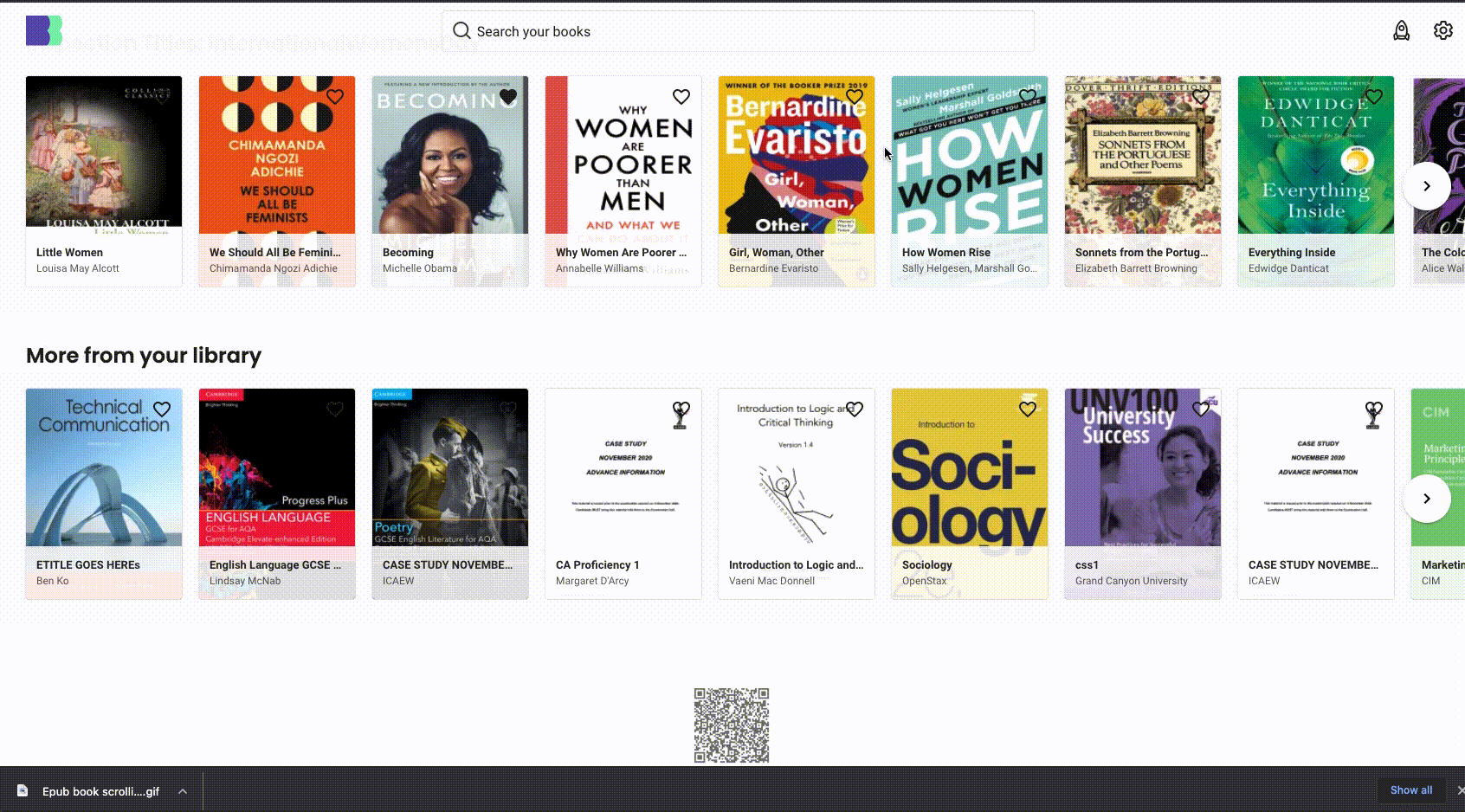Open the app logo home icon
Viewport: 1465px width, 812px height.
[44, 30]
